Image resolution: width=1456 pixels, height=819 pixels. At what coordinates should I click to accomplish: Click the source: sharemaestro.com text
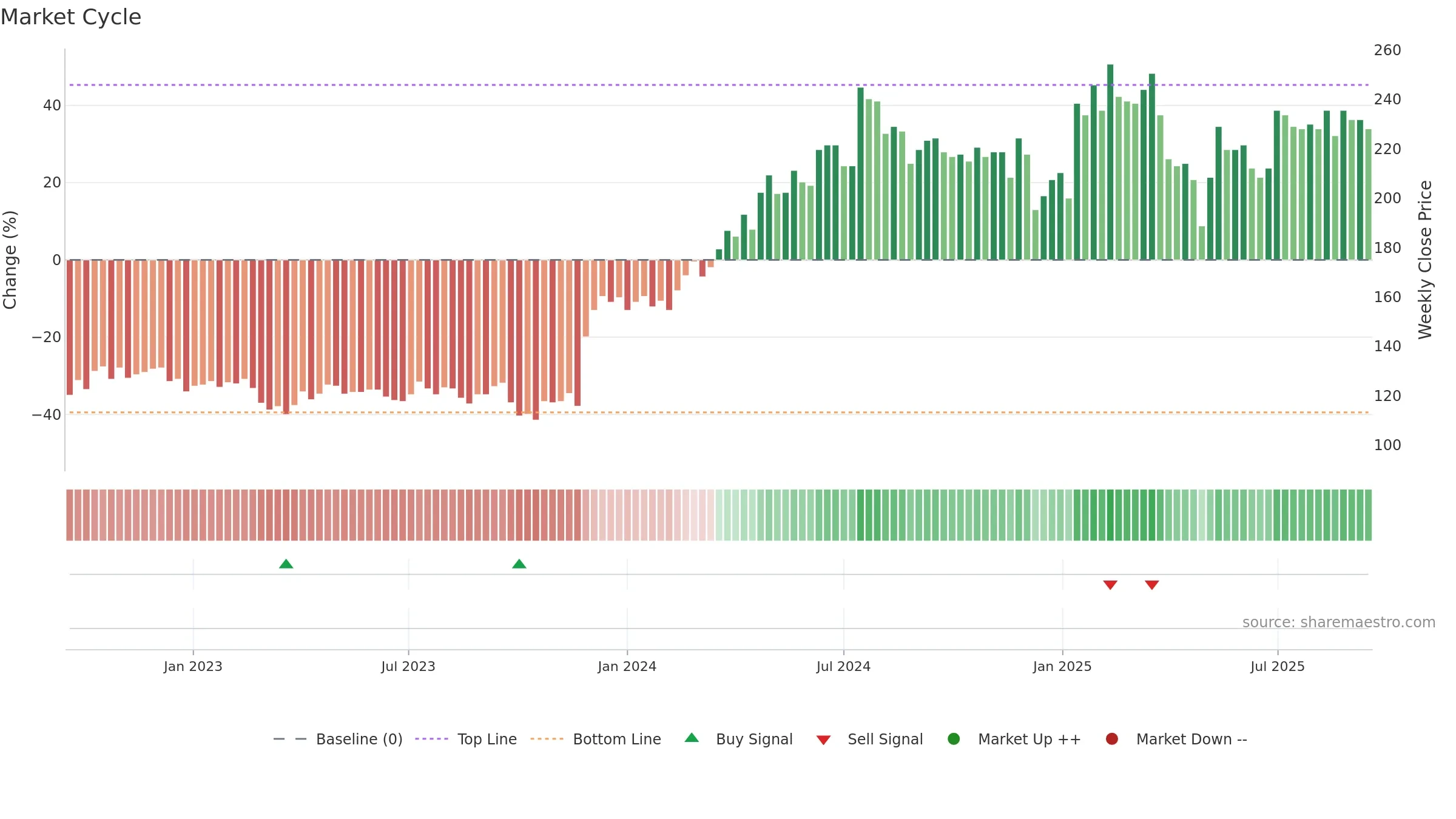[x=1339, y=622]
